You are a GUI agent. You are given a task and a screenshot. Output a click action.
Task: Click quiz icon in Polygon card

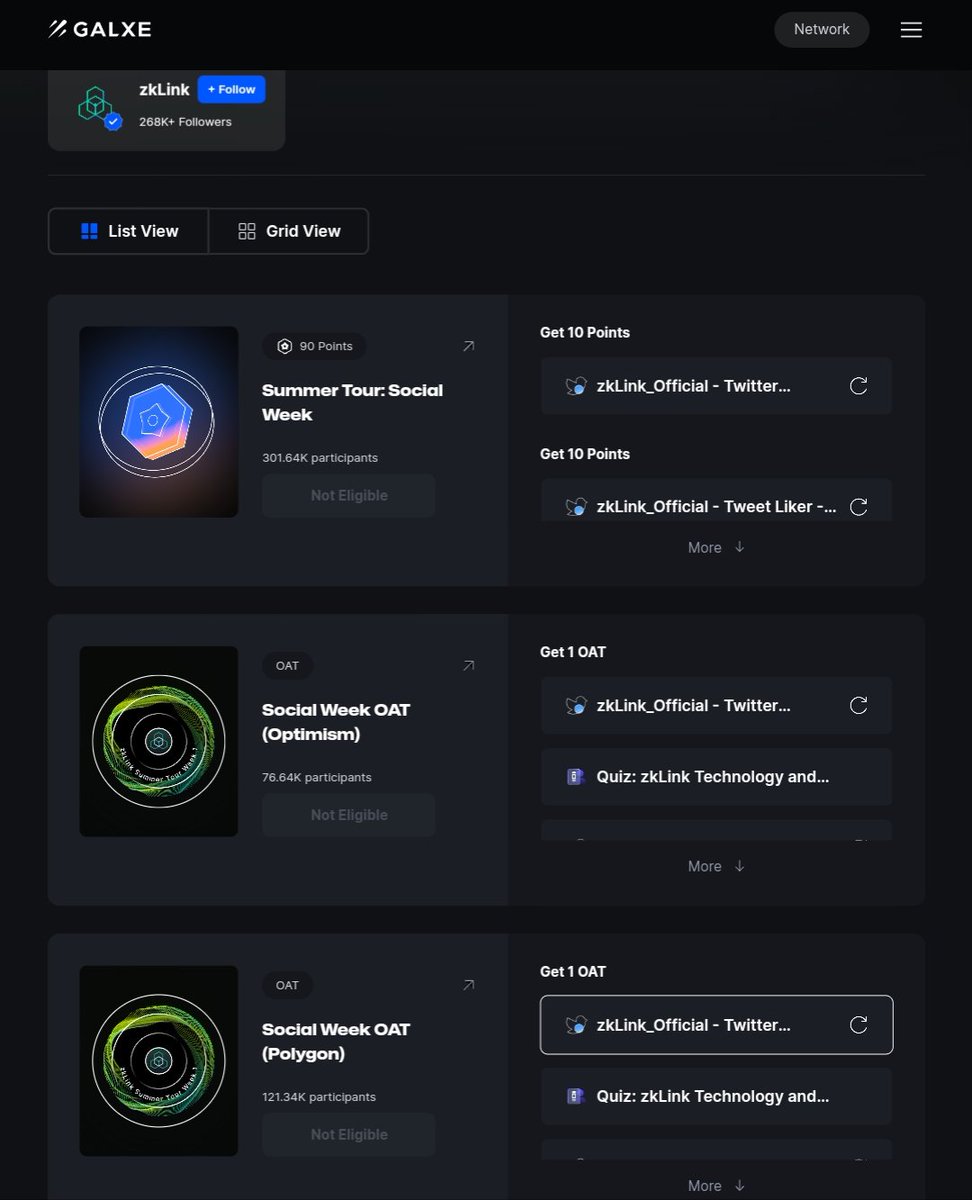(x=575, y=1096)
